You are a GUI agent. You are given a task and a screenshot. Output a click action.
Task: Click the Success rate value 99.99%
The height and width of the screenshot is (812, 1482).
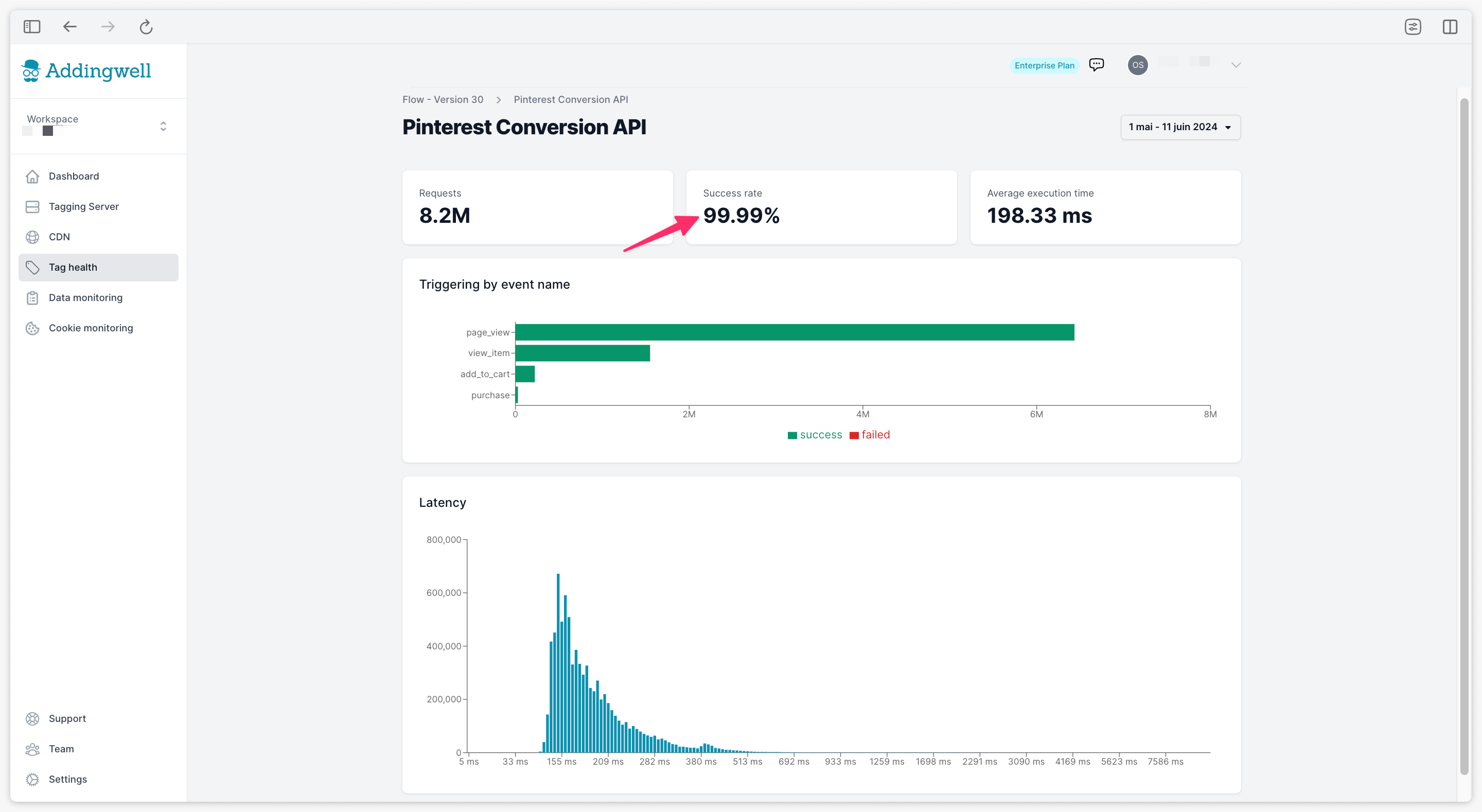(x=741, y=216)
